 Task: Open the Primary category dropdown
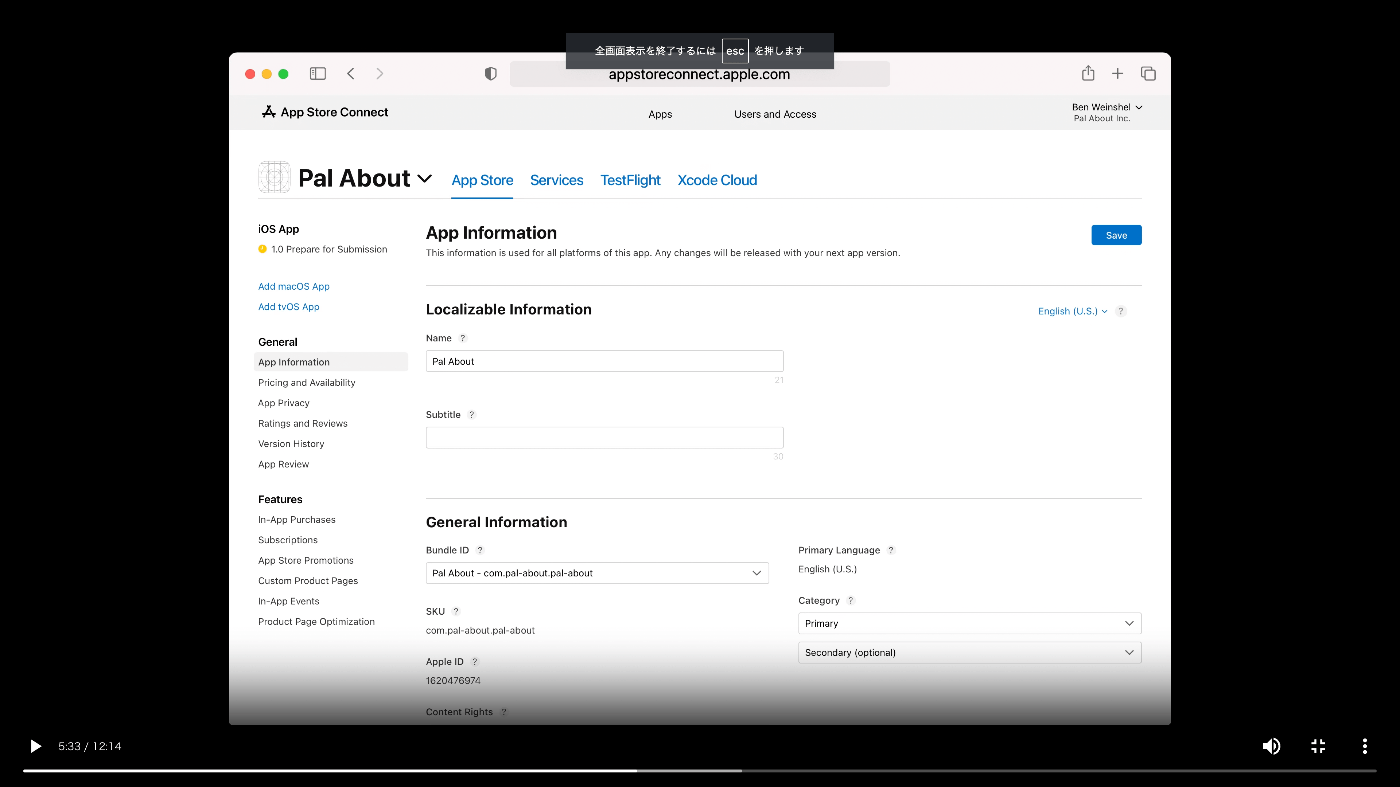tap(970, 623)
